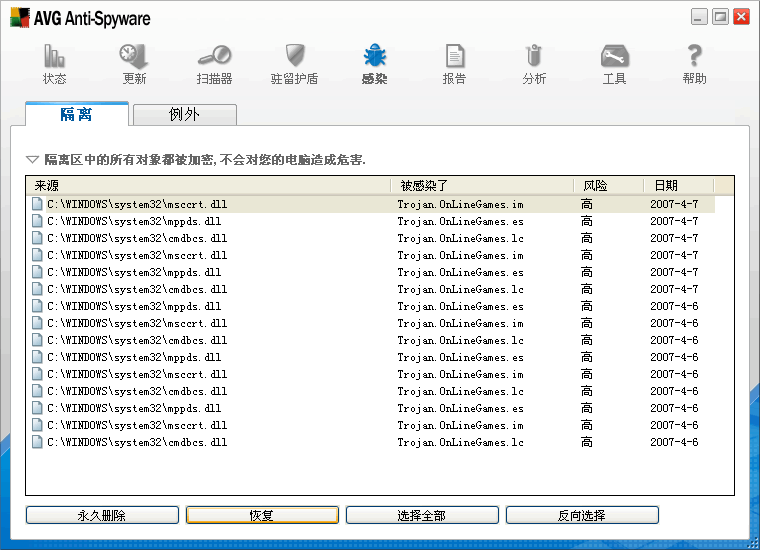Open the 状态 status section
The height and width of the screenshot is (550, 760).
(54, 64)
